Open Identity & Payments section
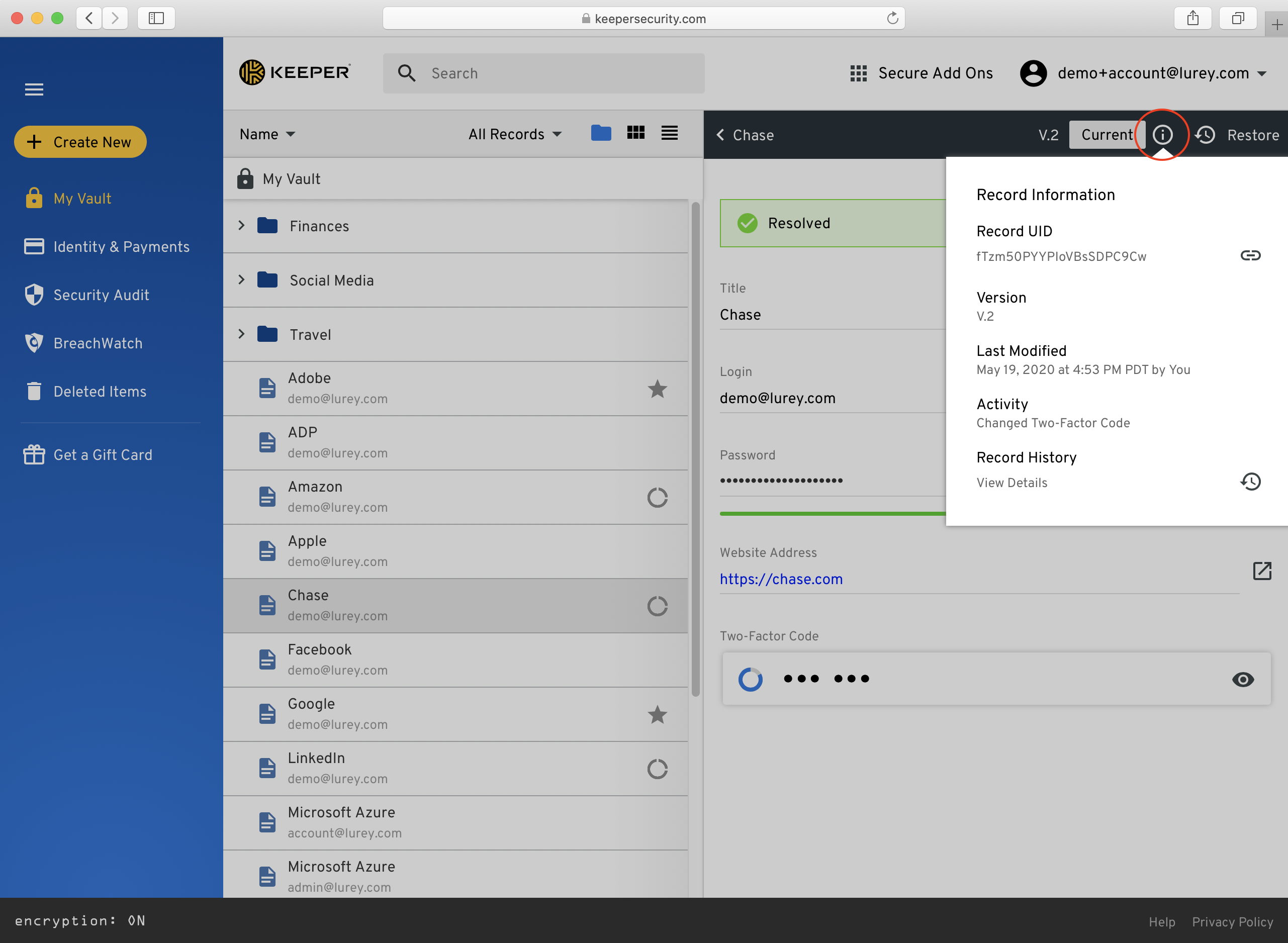 pos(107,247)
